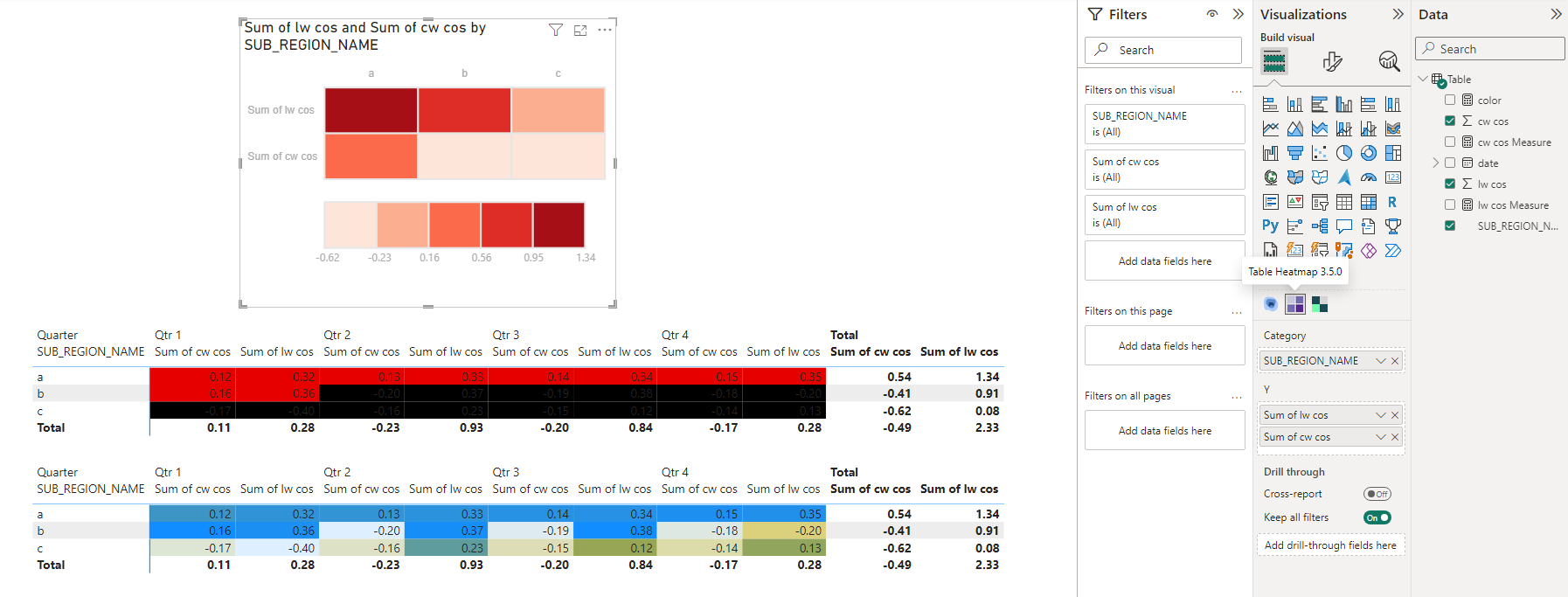Choose the Matrix visual
This screenshot has height=597, width=1568.
point(1369,202)
